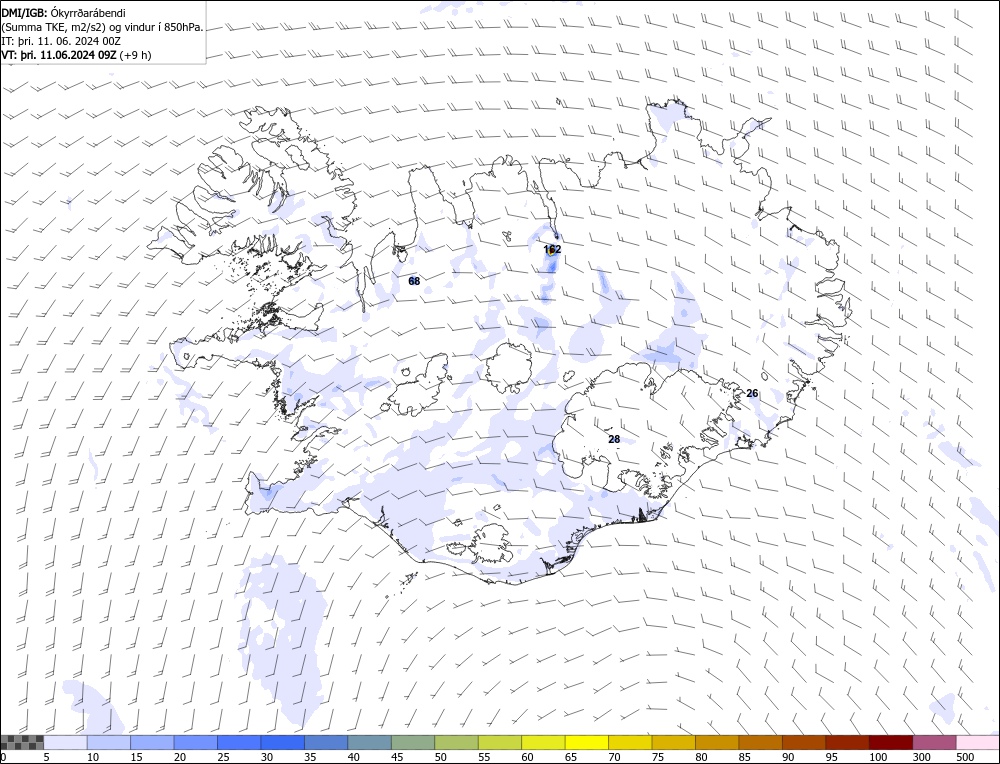Click the legend tick label 300

(x=922, y=757)
